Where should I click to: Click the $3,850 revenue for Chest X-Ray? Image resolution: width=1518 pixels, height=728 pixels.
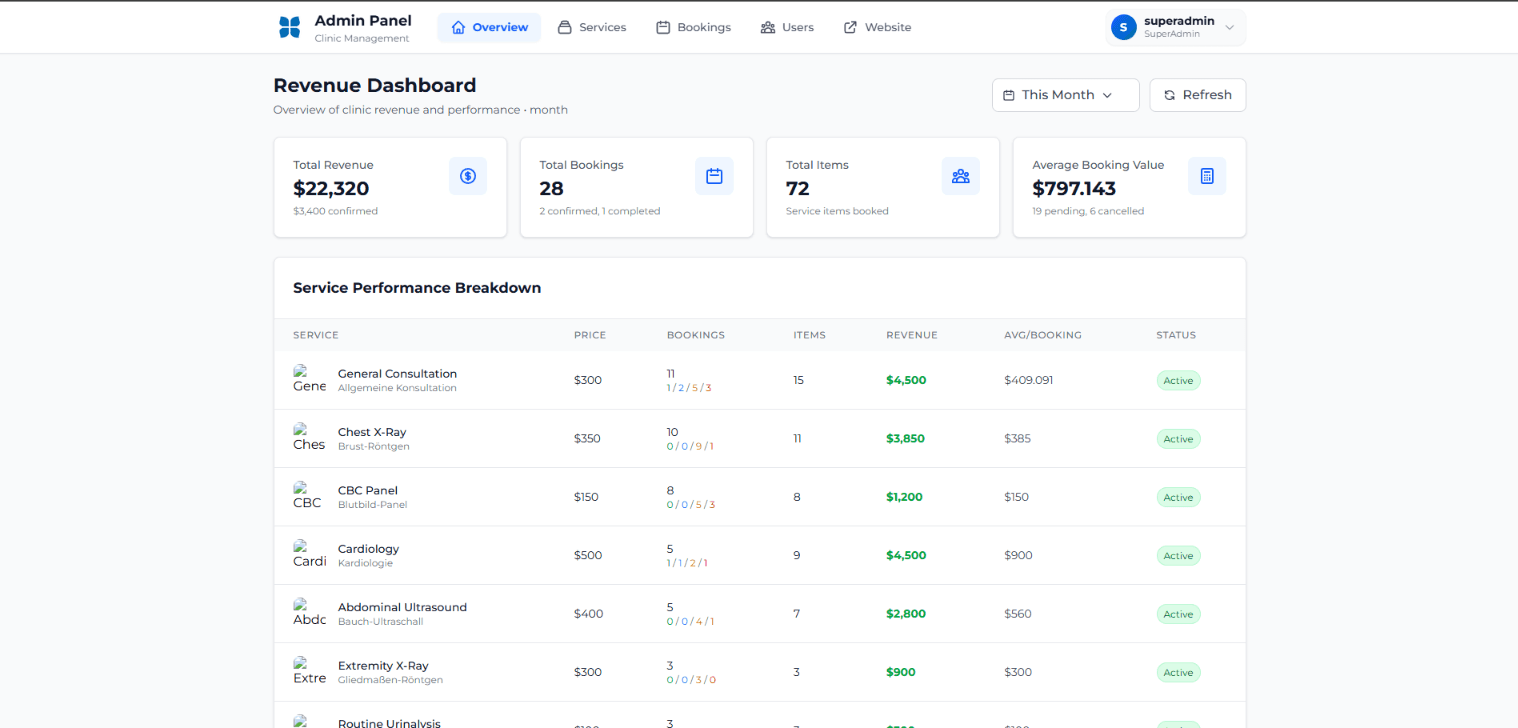click(905, 438)
